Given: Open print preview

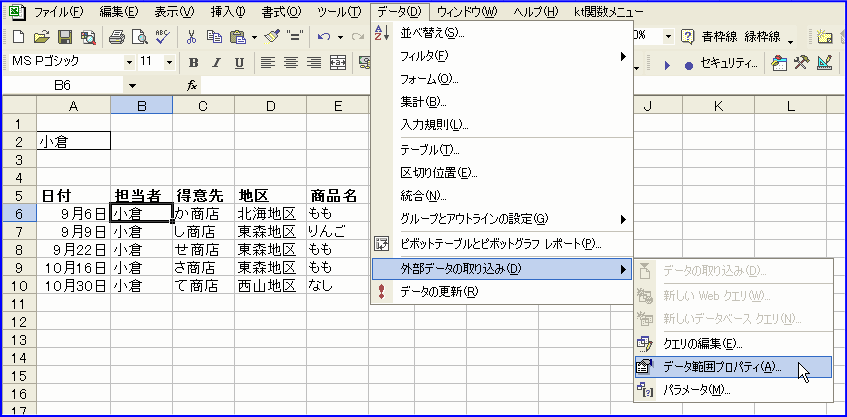Looking at the screenshot, I should click(139, 36).
